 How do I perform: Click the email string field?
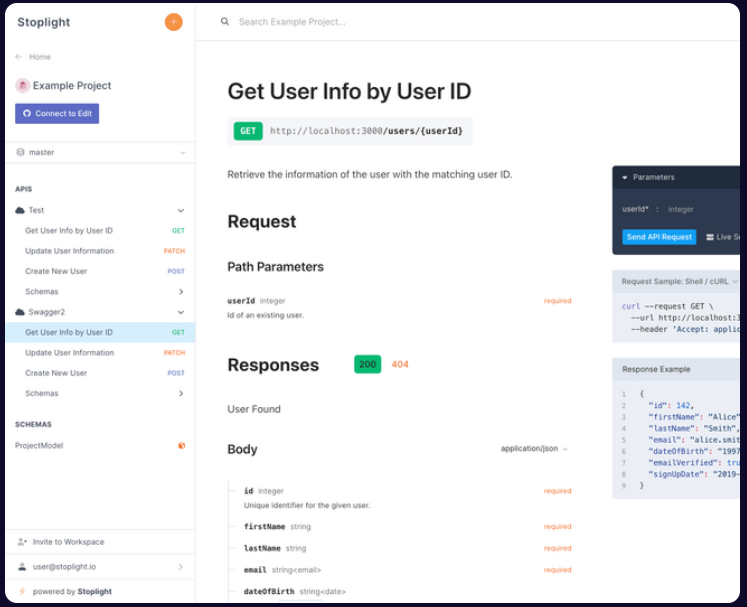click(x=283, y=570)
